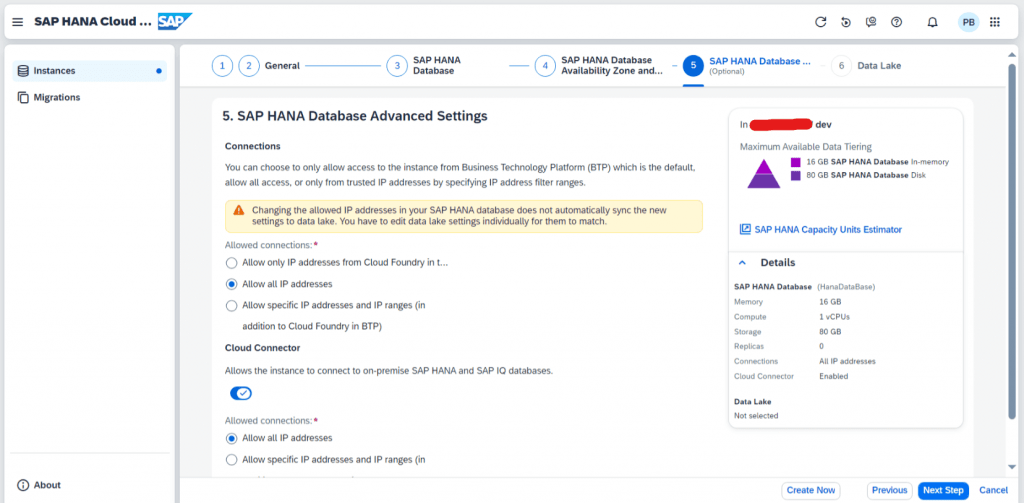Viewport: 1024px width, 503px height.
Task: Open About in the side navigation
Action: click(89, 485)
